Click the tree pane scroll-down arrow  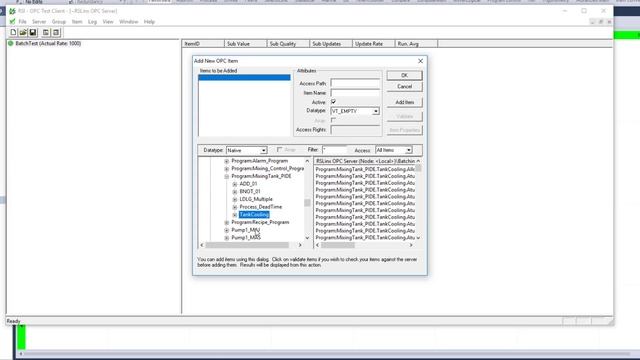307,238
